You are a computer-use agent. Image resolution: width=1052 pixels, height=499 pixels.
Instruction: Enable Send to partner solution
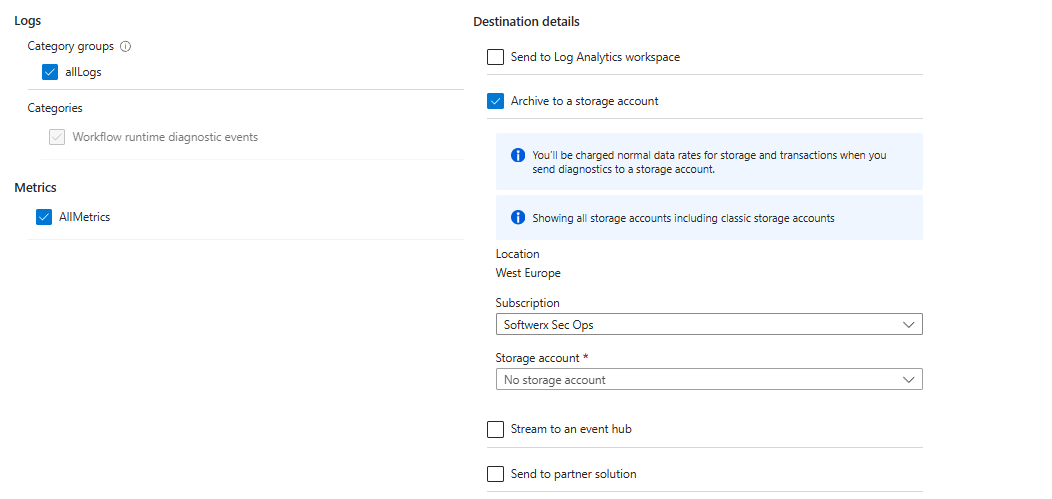[x=496, y=474]
